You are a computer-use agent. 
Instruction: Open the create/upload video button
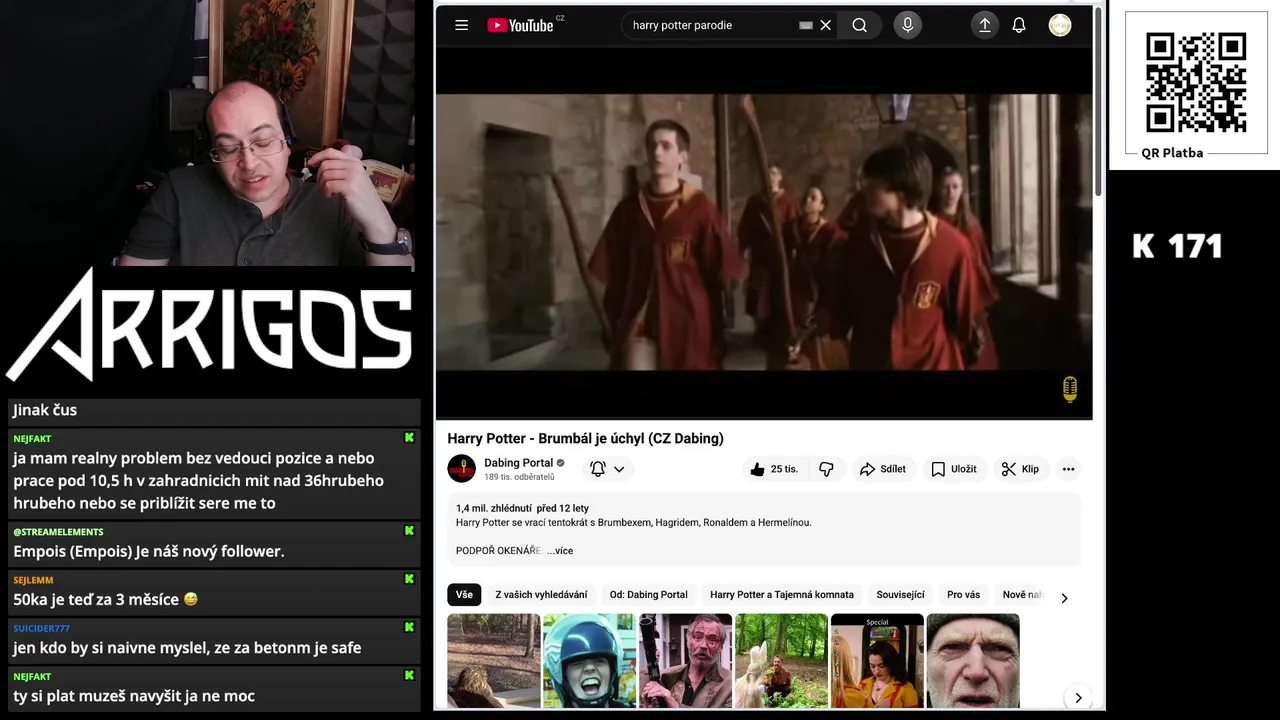pos(985,25)
